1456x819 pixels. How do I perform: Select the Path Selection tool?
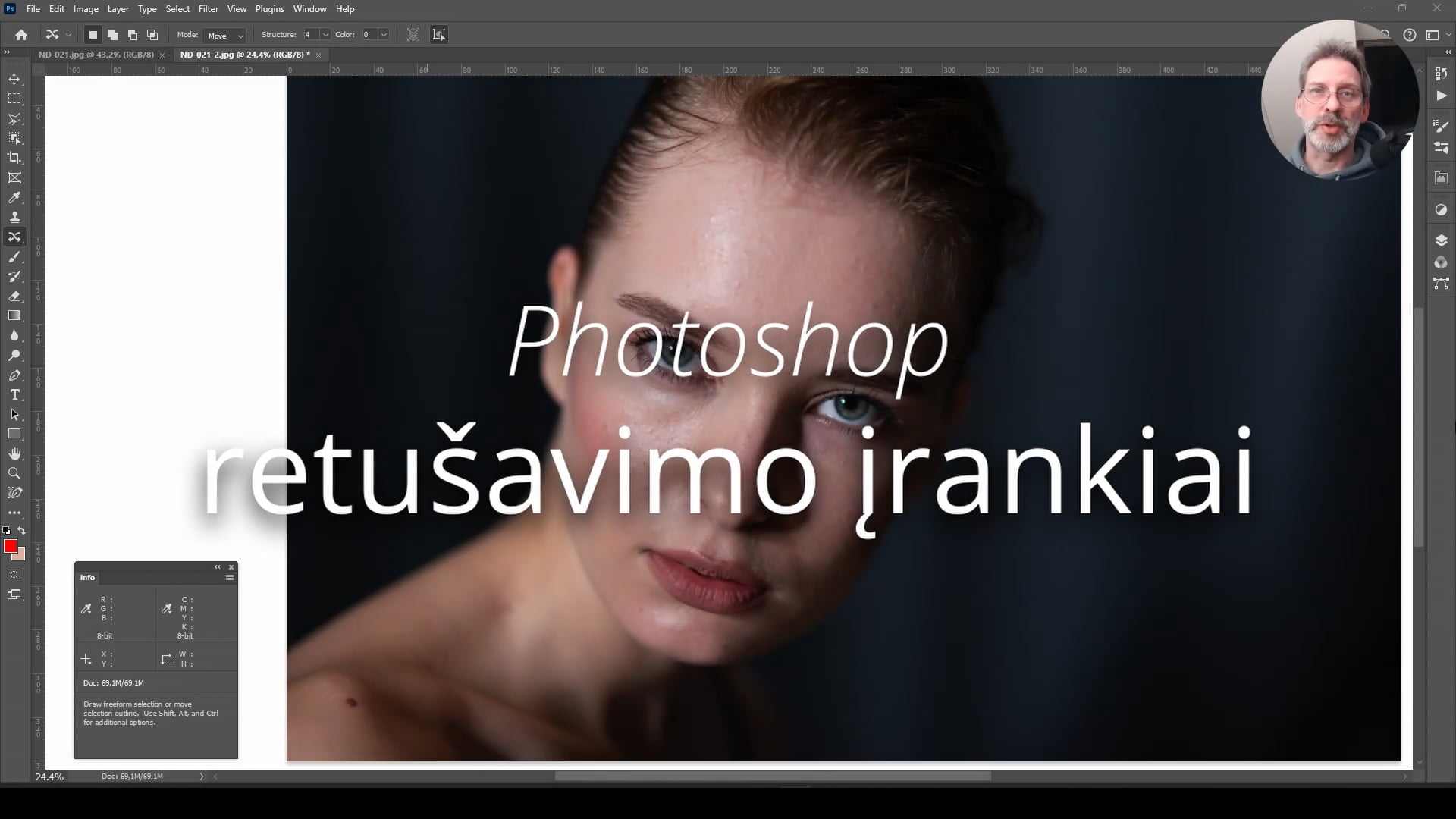[x=14, y=415]
